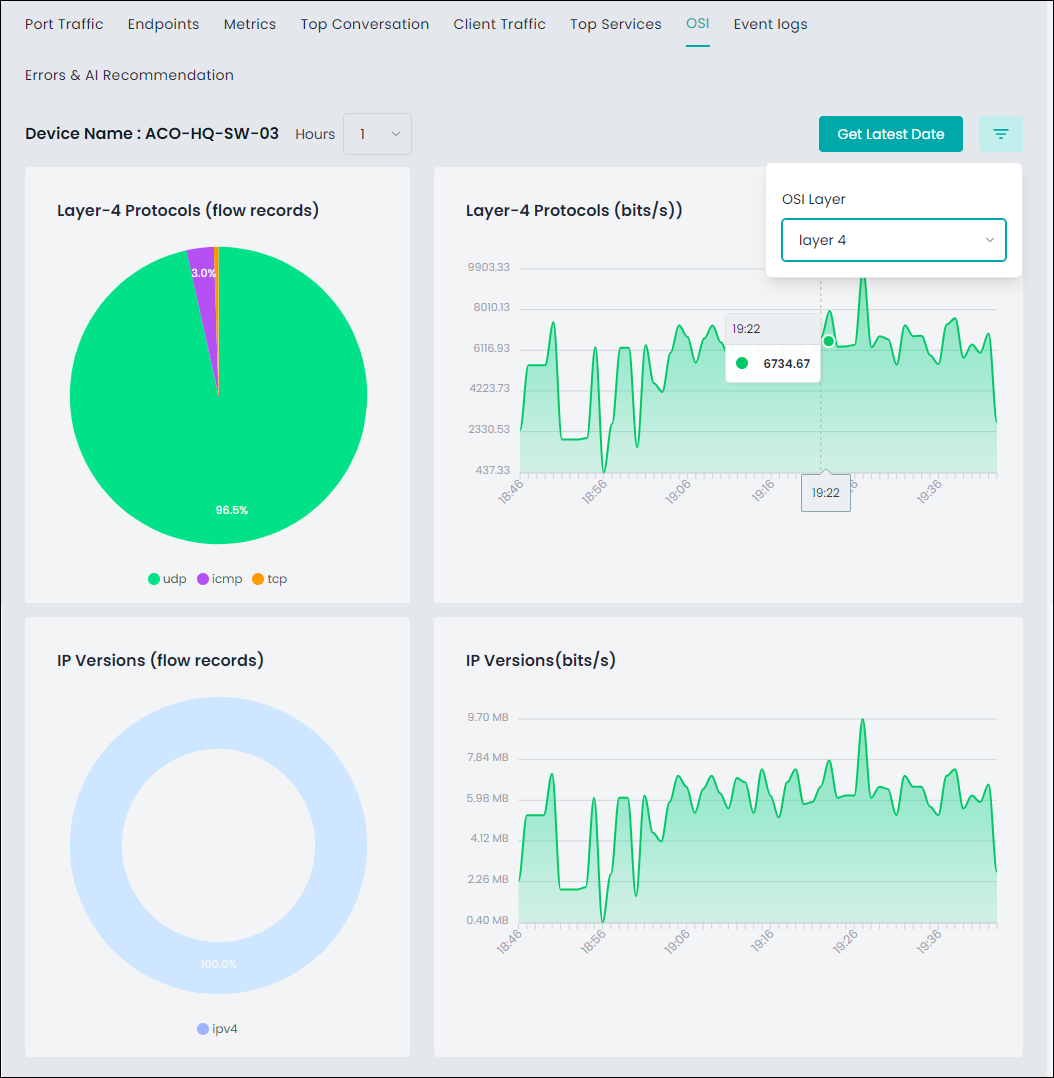The height and width of the screenshot is (1078, 1054).
Task: Open the filter icon button
Action: 1000,134
